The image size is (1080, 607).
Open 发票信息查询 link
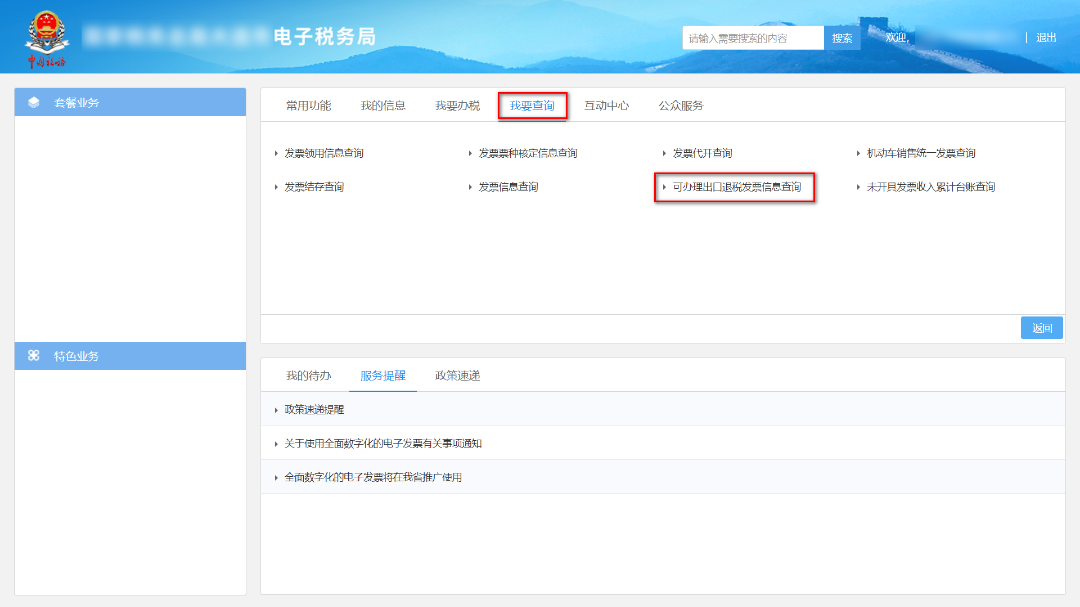coord(508,187)
